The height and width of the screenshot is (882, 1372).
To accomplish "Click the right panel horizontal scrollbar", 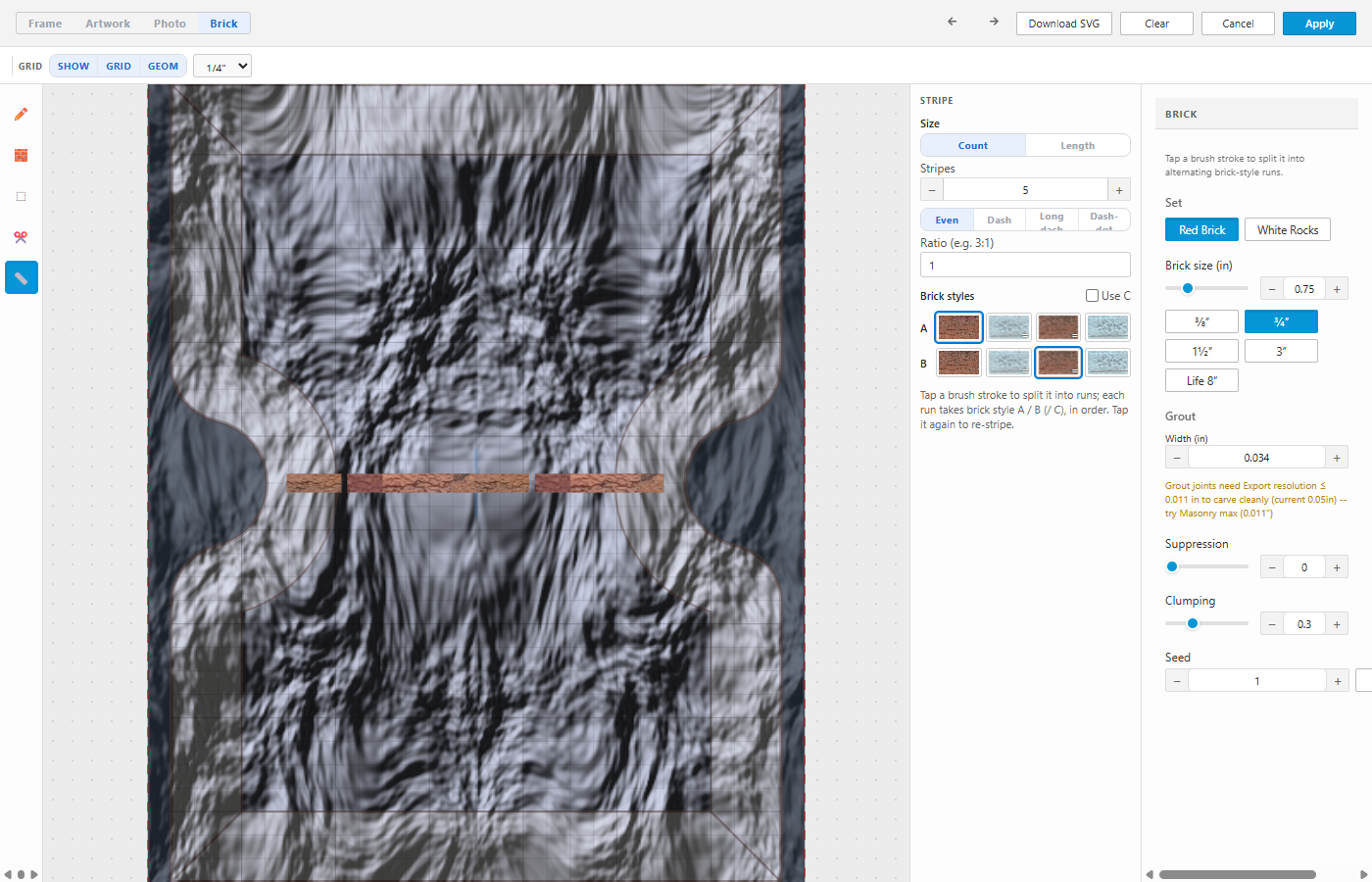I will [x=1237, y=874].
